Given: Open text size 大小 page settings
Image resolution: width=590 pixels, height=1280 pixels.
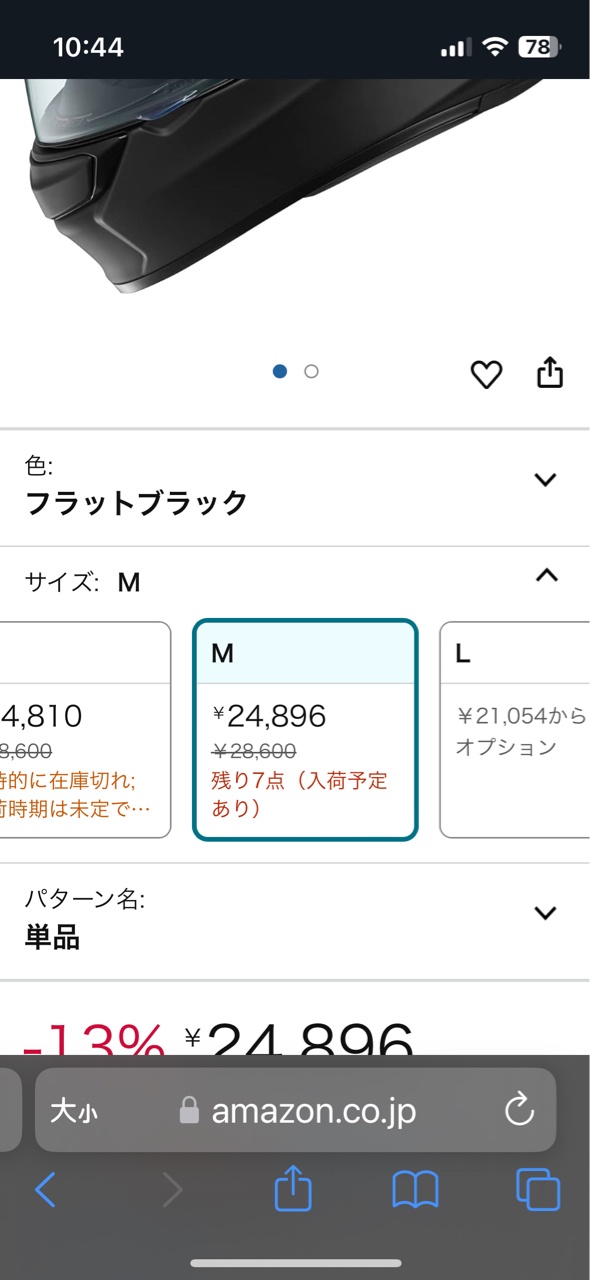Looking at the screenshot, I should click(x=73, y=1111).
